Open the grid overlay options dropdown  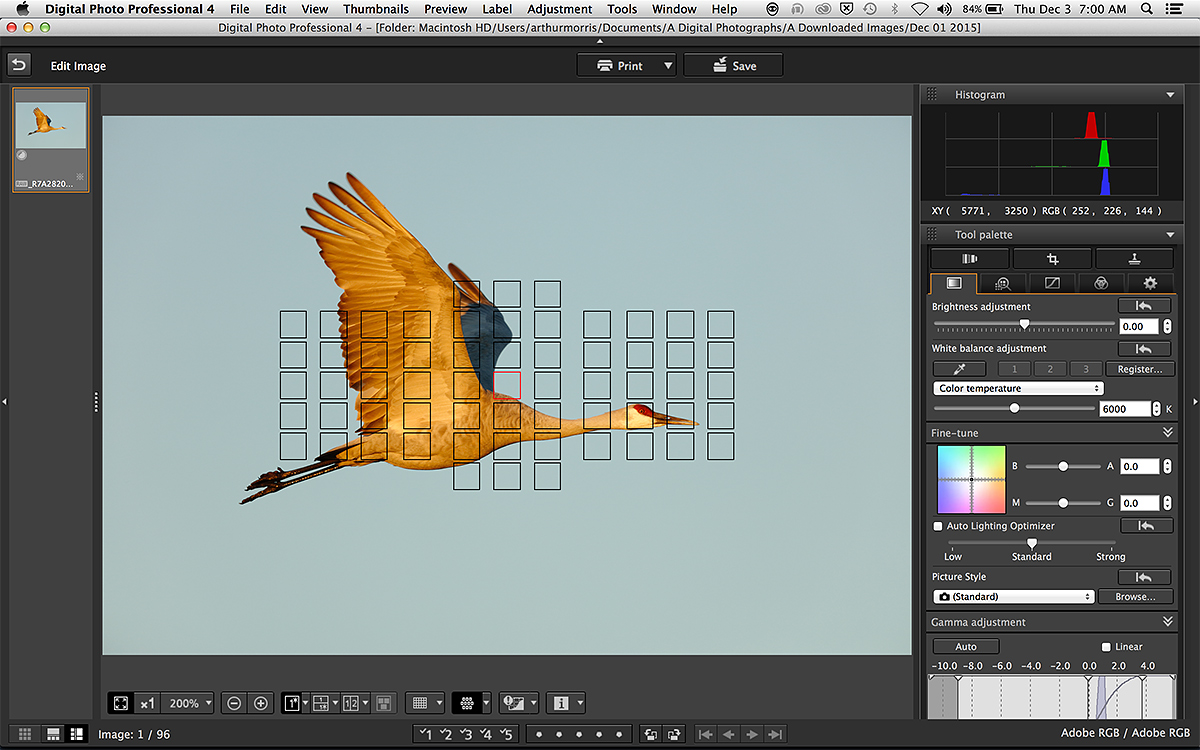click(438, 703)
